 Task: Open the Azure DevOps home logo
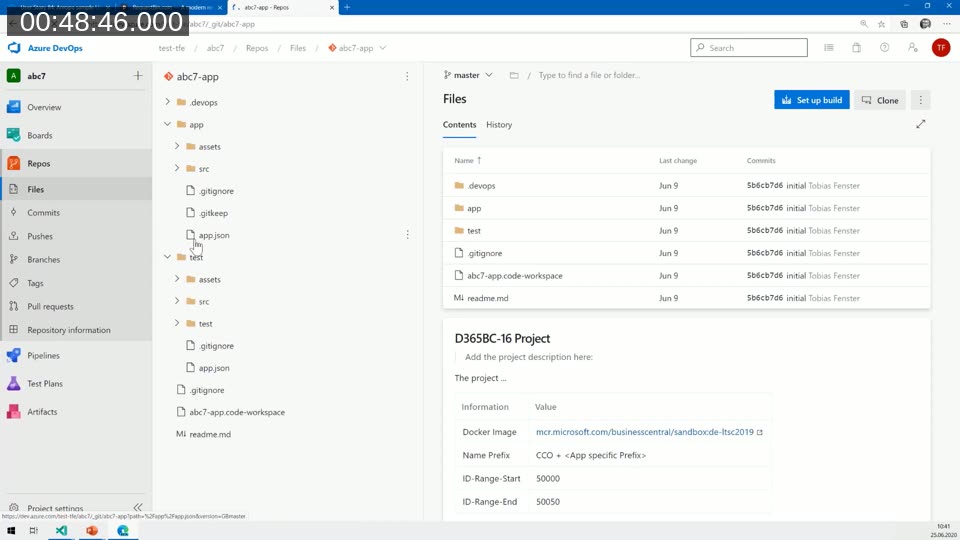tap(45, 48)
